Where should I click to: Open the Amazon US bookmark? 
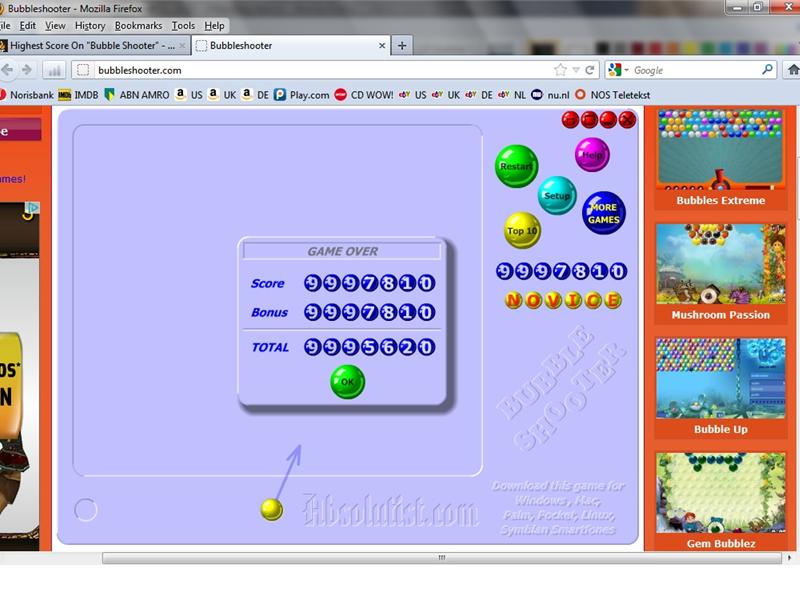point(189,95)
